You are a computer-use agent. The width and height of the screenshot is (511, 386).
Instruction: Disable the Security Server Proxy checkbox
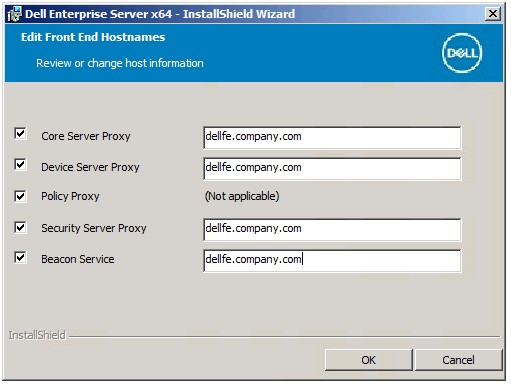point(20,228)
